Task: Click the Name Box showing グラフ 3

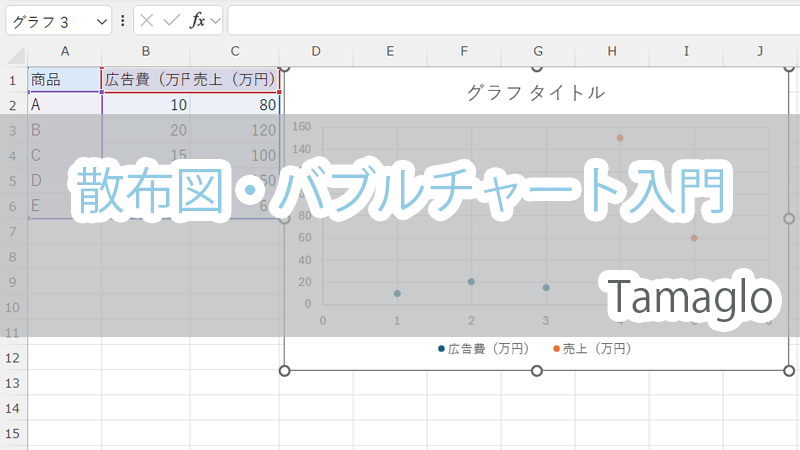Action: pyautogui.click(x=48, y=20)
